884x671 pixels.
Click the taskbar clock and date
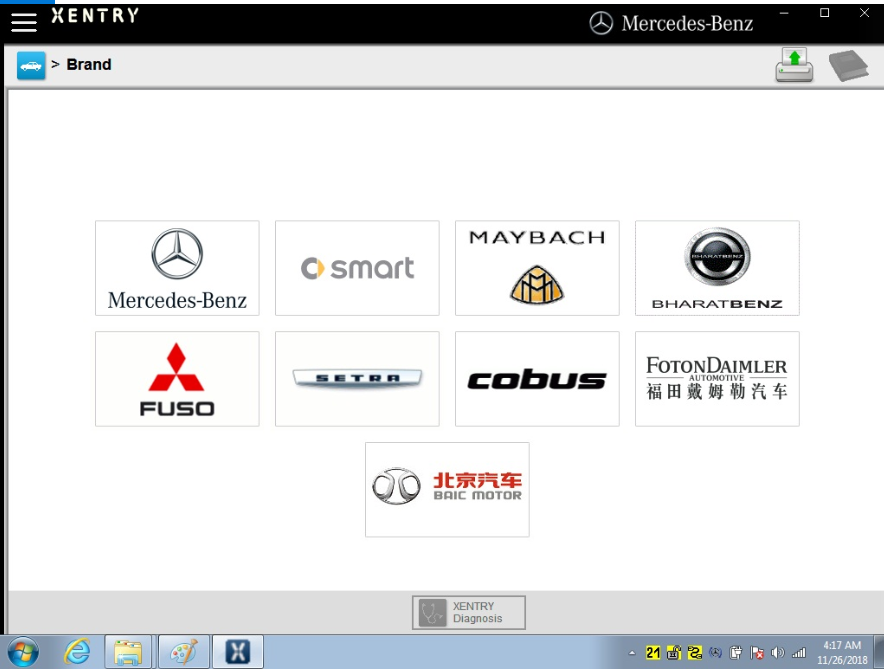842,652
